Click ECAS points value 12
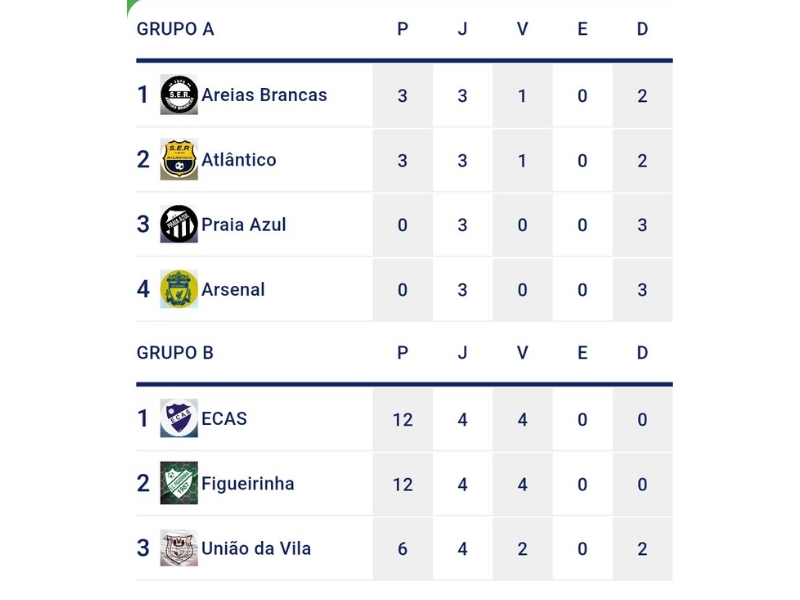 (403, 419)
